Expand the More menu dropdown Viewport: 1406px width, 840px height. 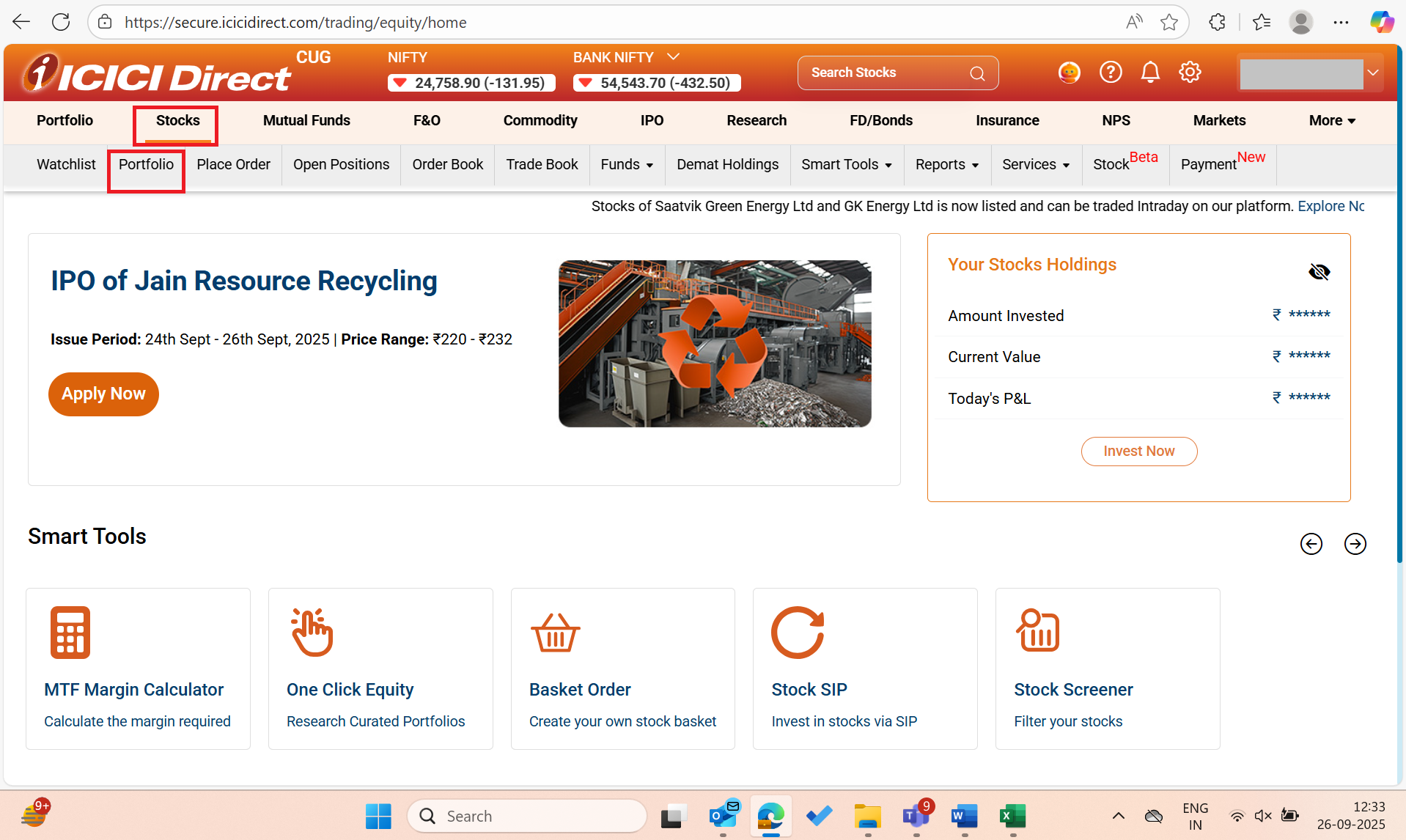(x=1332, y=121)
